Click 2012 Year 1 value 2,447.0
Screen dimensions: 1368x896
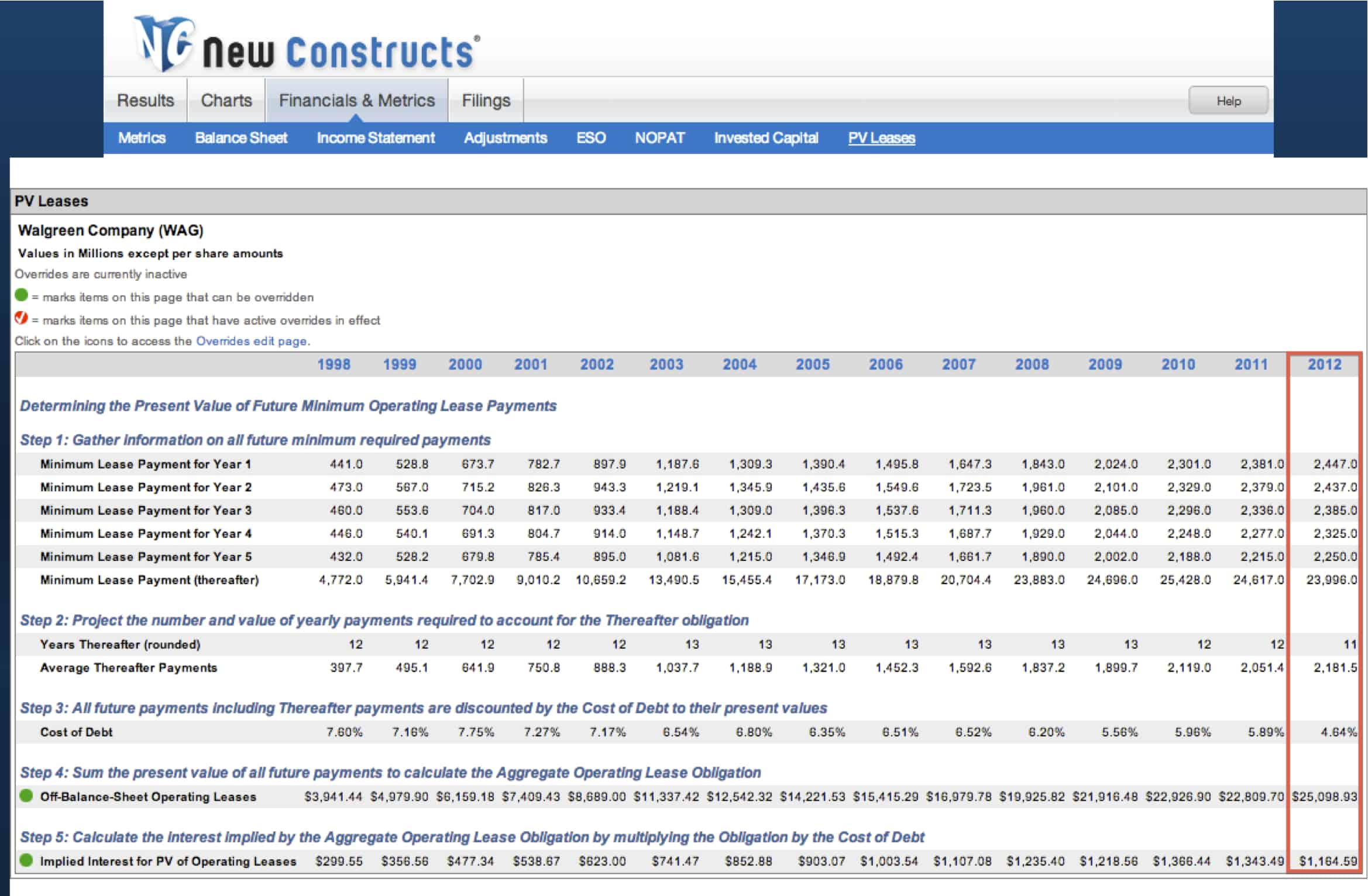[x=1335, y=464]
